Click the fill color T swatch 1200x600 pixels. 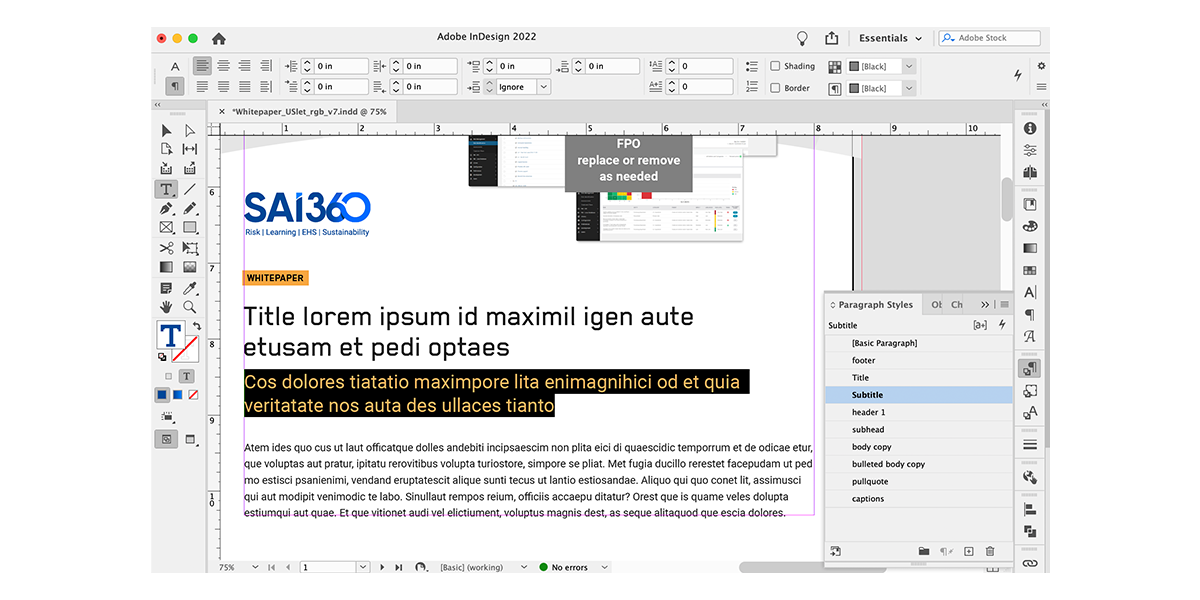click(x=171, y=335)
